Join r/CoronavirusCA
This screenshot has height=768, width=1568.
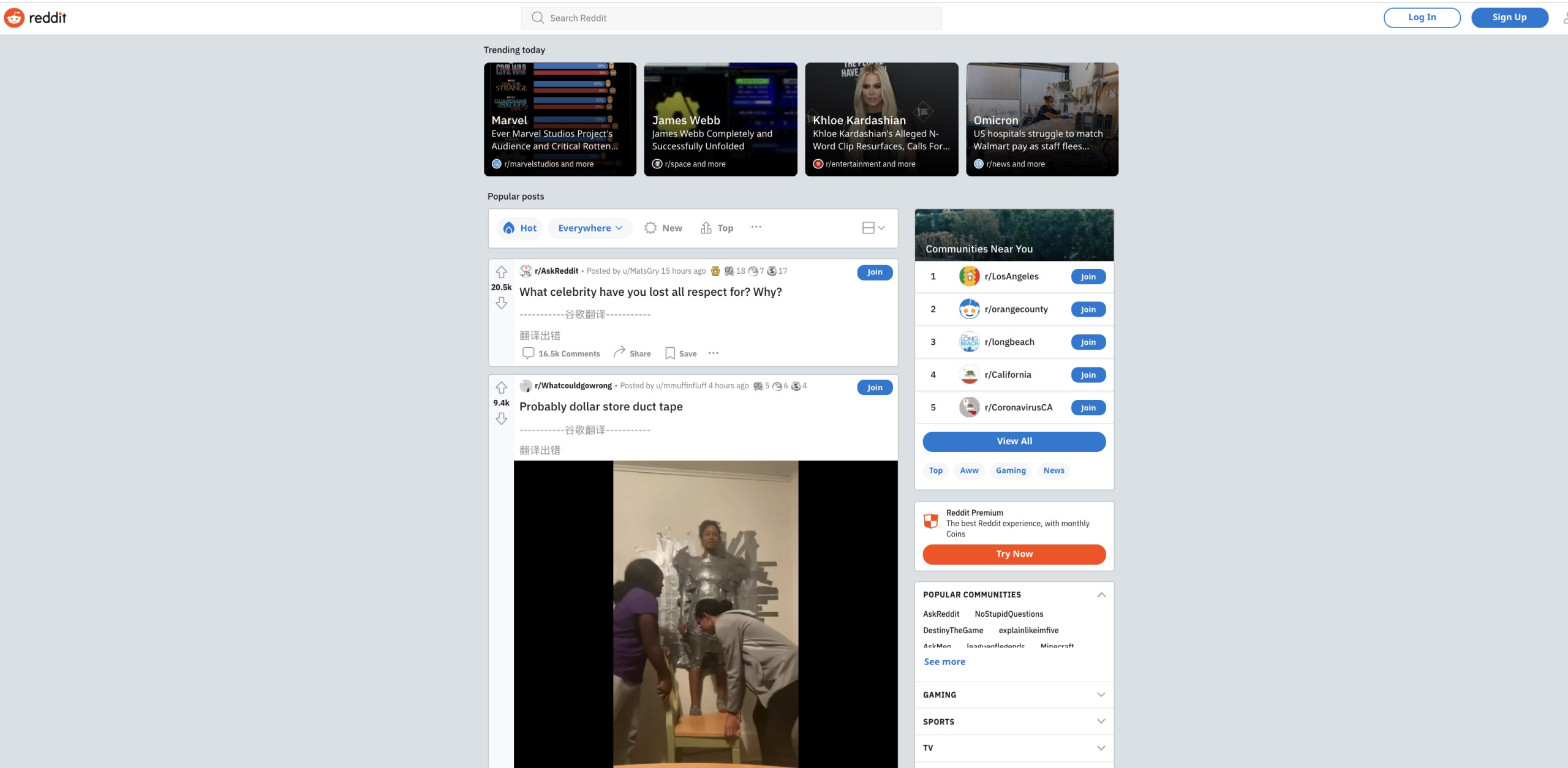pos(1088,408)
